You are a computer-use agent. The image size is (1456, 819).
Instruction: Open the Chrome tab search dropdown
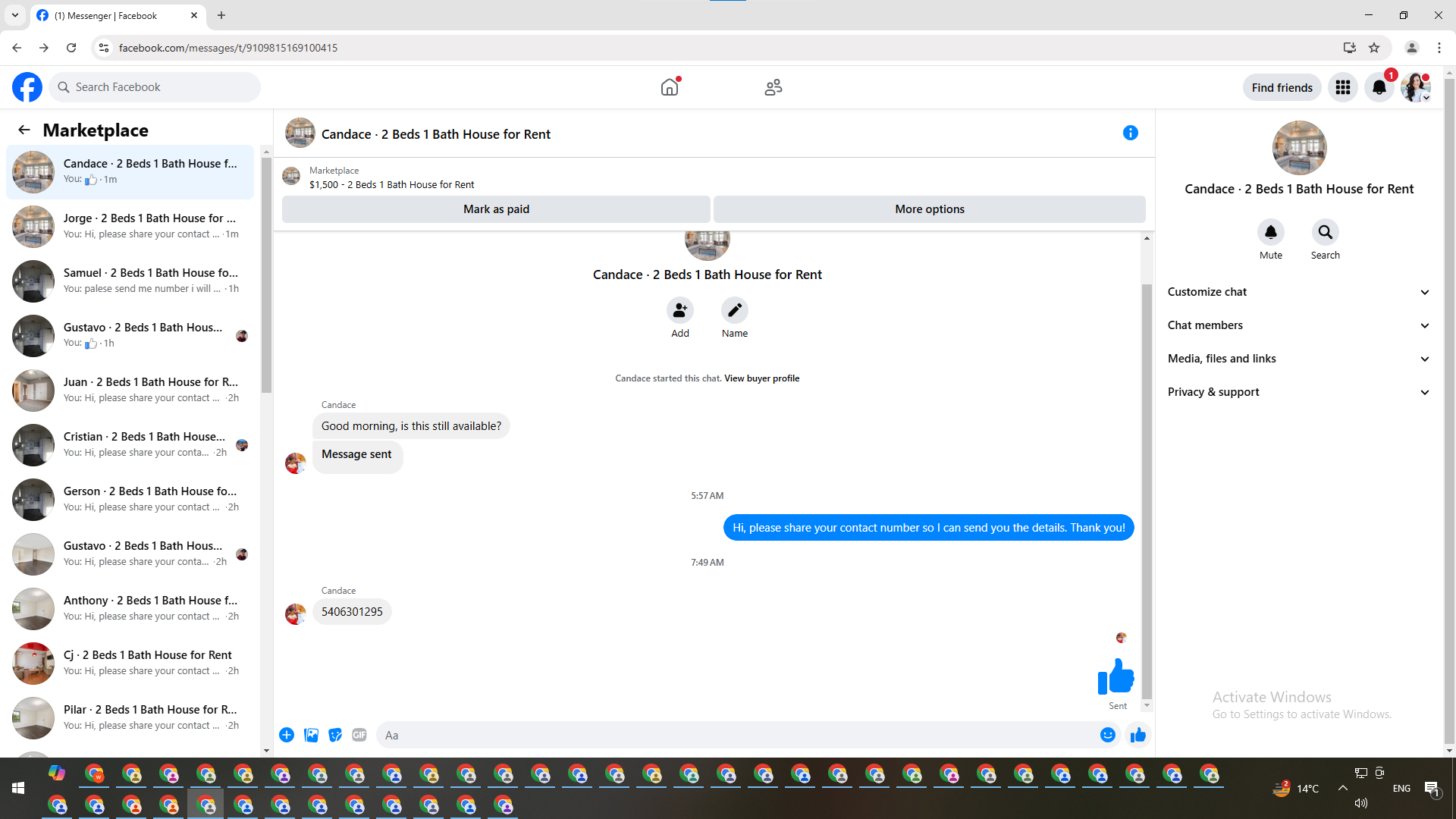point(15,15)
